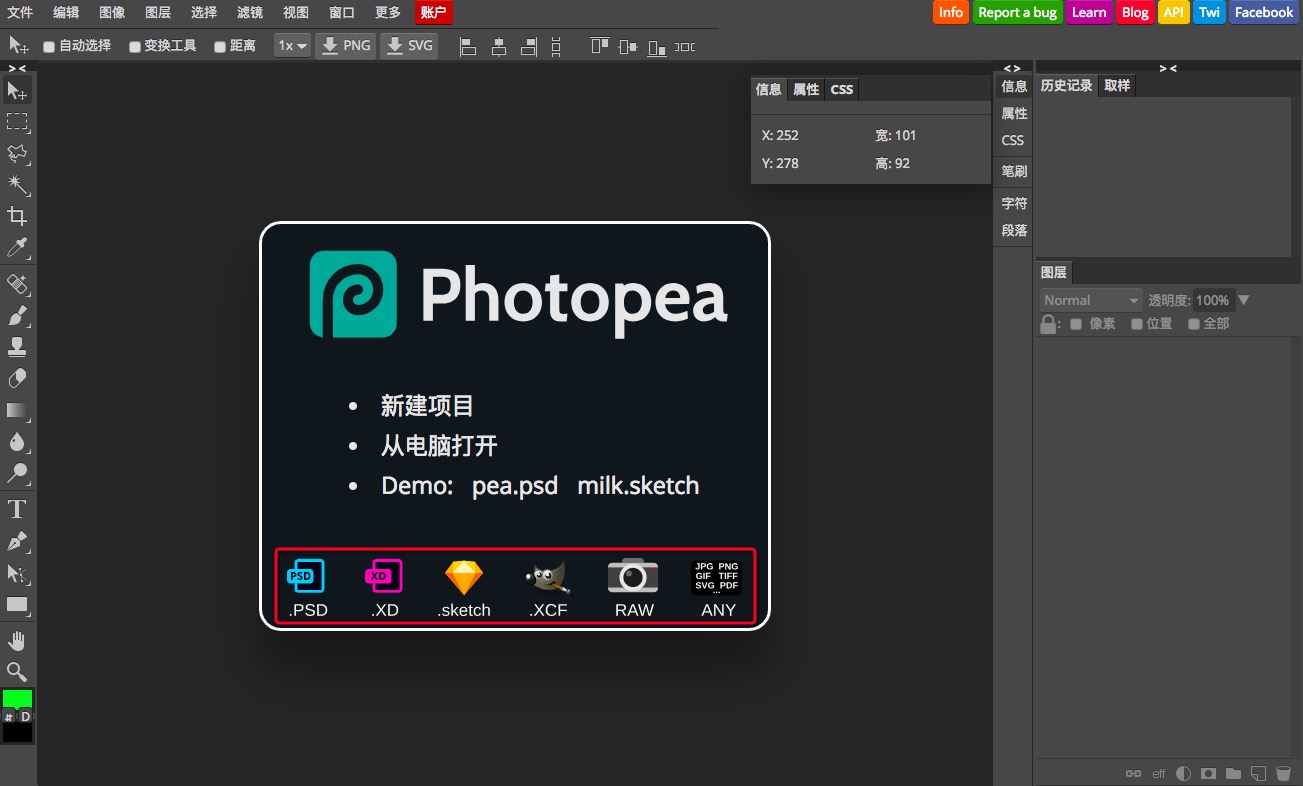
Task: Select the Hand tool
Action: (x=17, y=639)
